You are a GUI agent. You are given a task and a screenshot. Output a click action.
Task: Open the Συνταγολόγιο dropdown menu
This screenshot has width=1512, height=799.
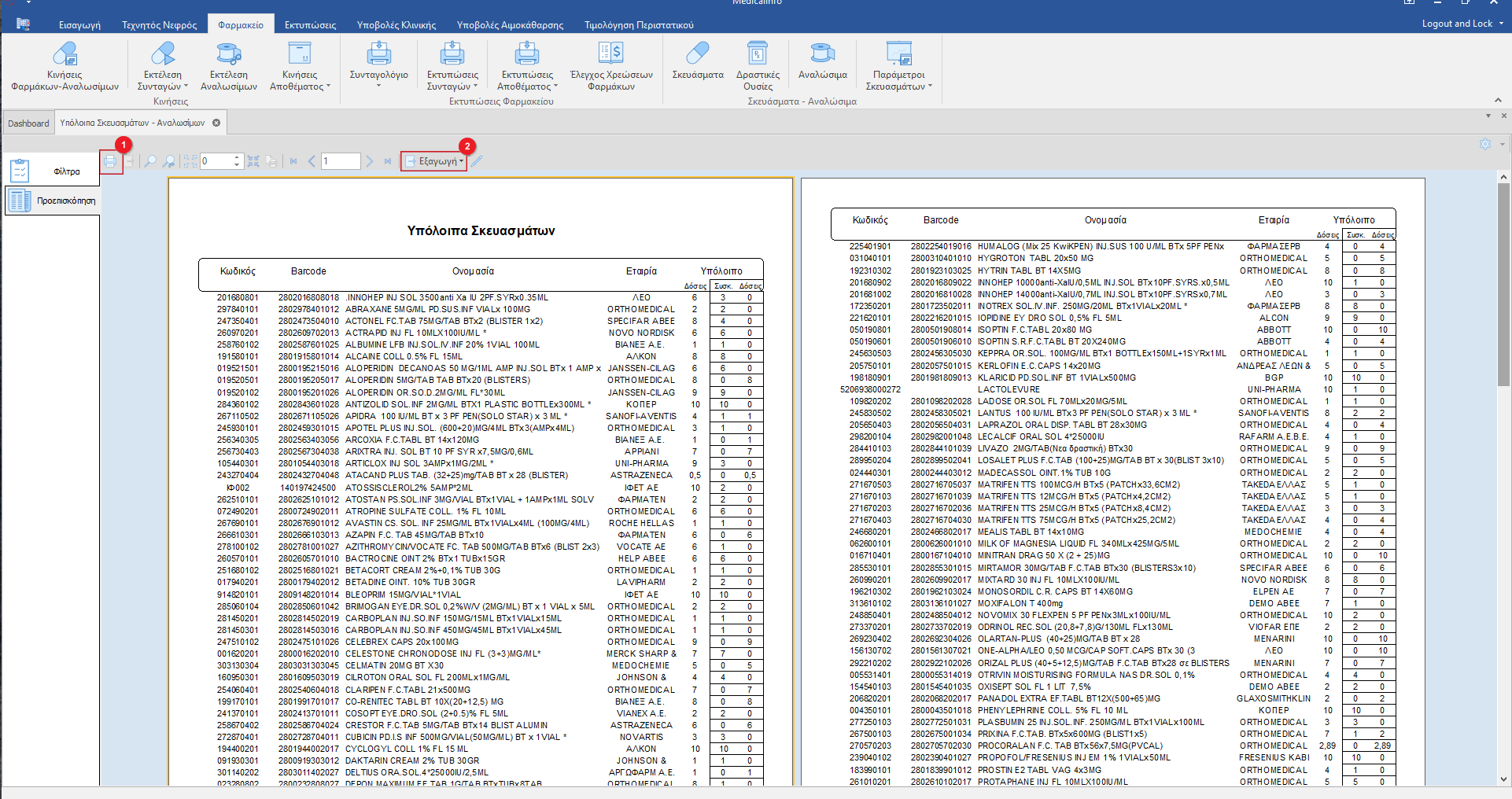[378, 68]
